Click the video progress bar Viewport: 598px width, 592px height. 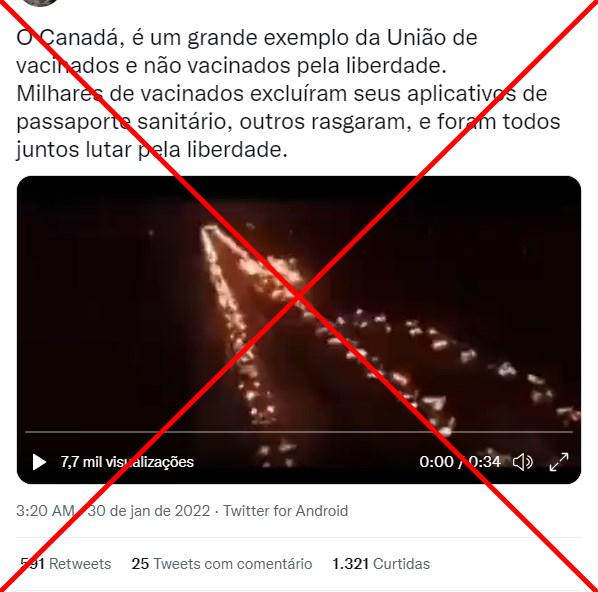(x=299, y=432)
